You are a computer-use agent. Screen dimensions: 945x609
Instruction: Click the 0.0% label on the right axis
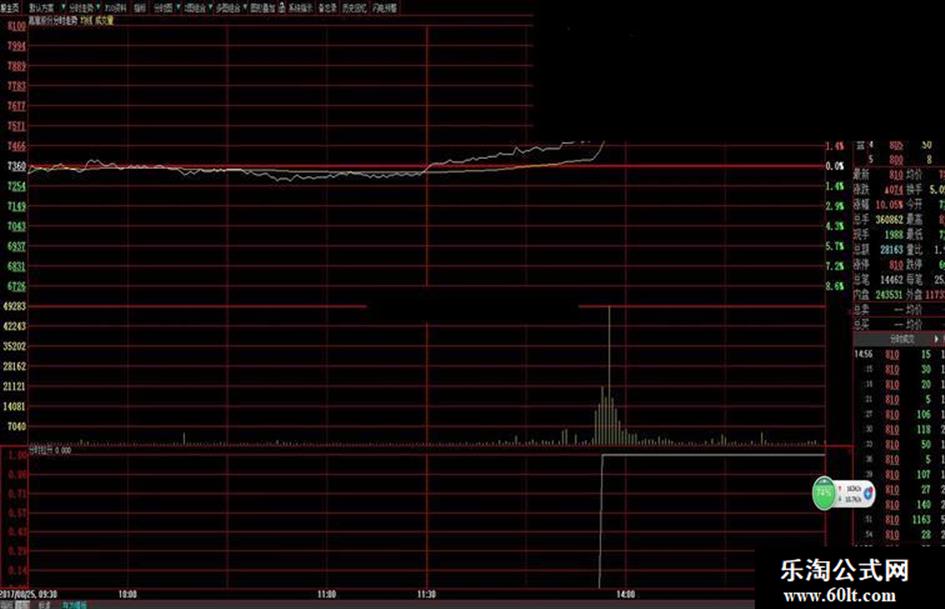[x=835, y=166]
